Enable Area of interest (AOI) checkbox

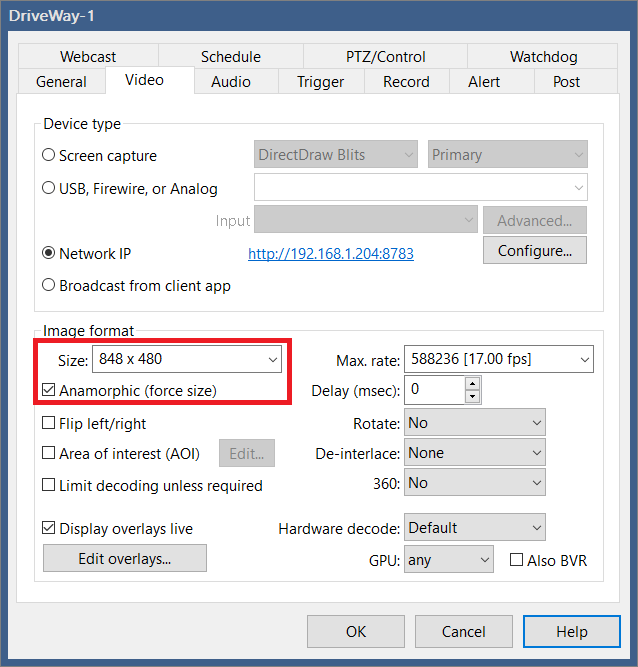[x=48, y=453]
